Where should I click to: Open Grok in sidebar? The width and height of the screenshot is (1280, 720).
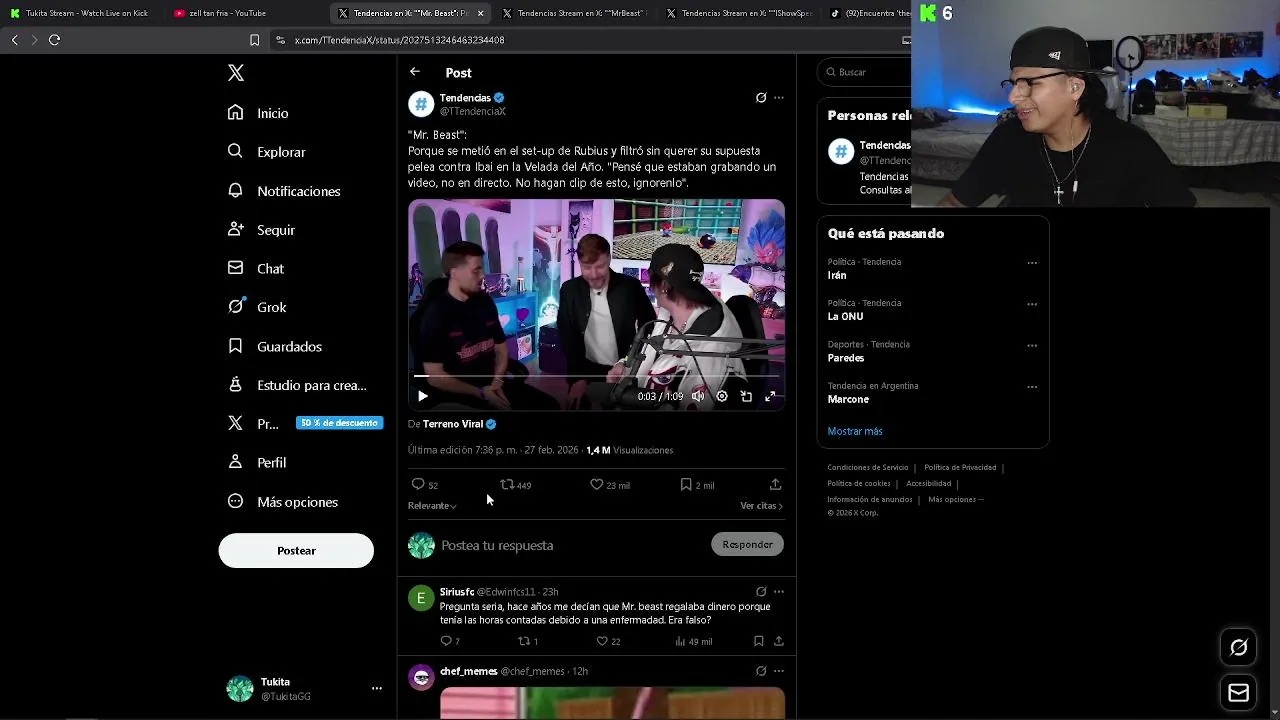pyautogui.click(x=257, y=307)
